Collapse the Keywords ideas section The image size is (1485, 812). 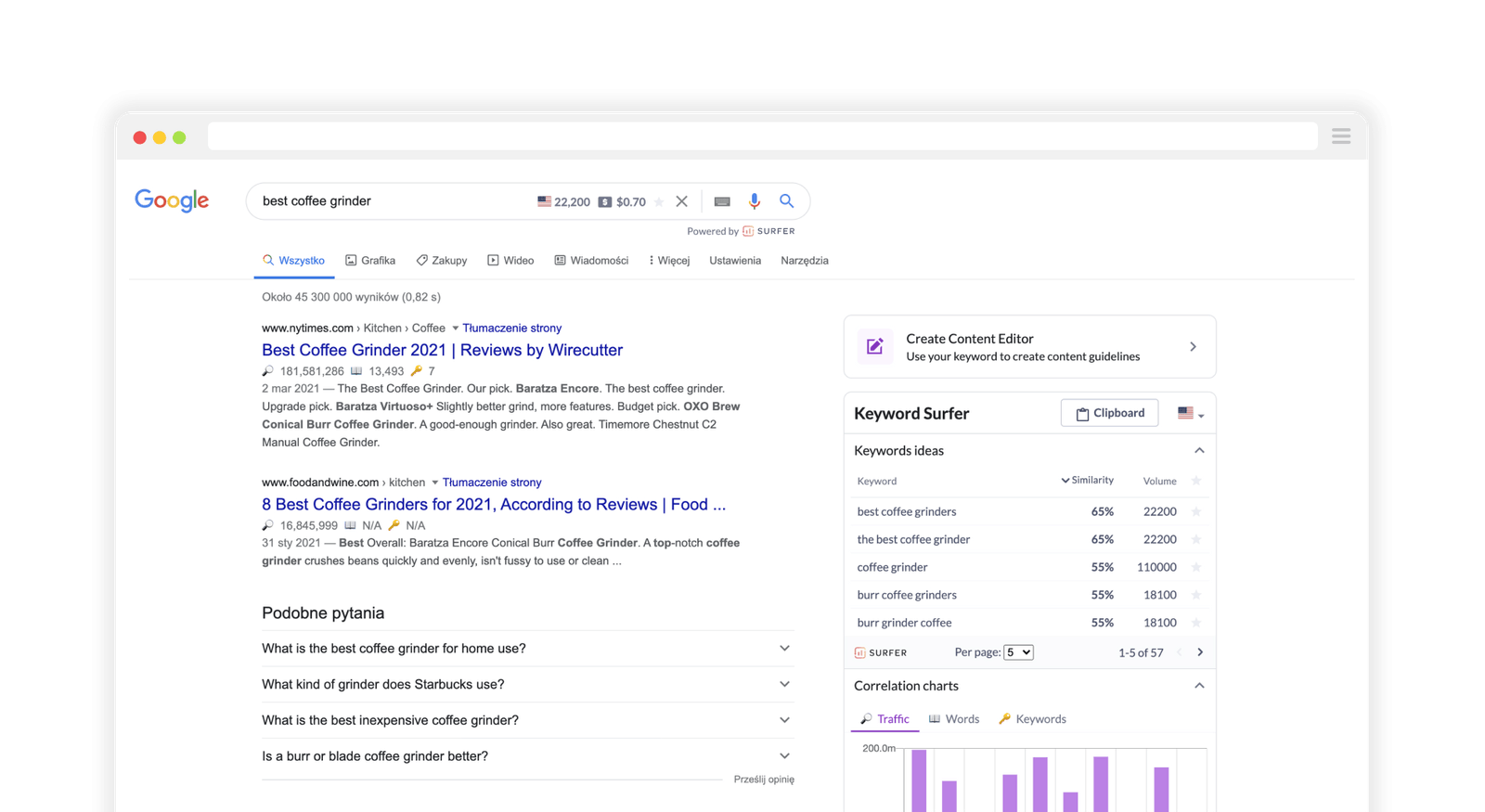1199,451
